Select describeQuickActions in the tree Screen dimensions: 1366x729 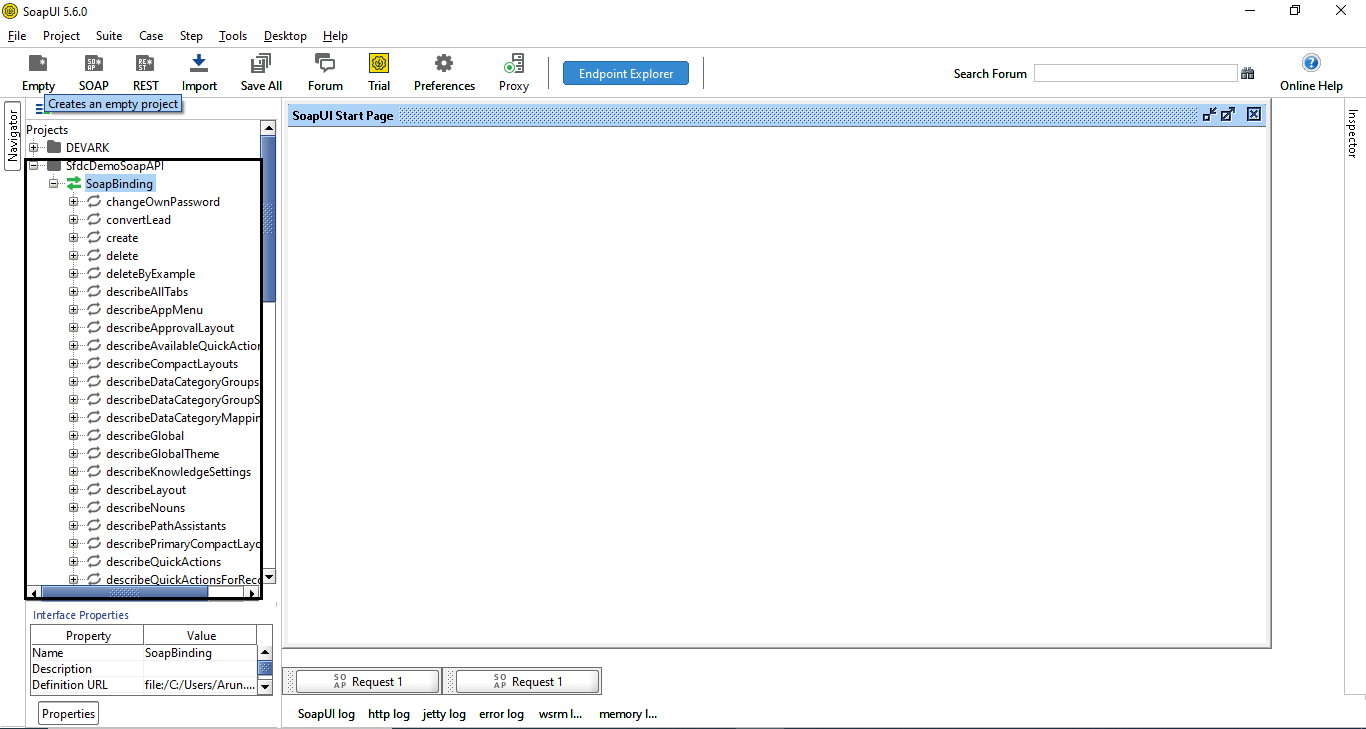pyautogui.click(x=164, y=562)
